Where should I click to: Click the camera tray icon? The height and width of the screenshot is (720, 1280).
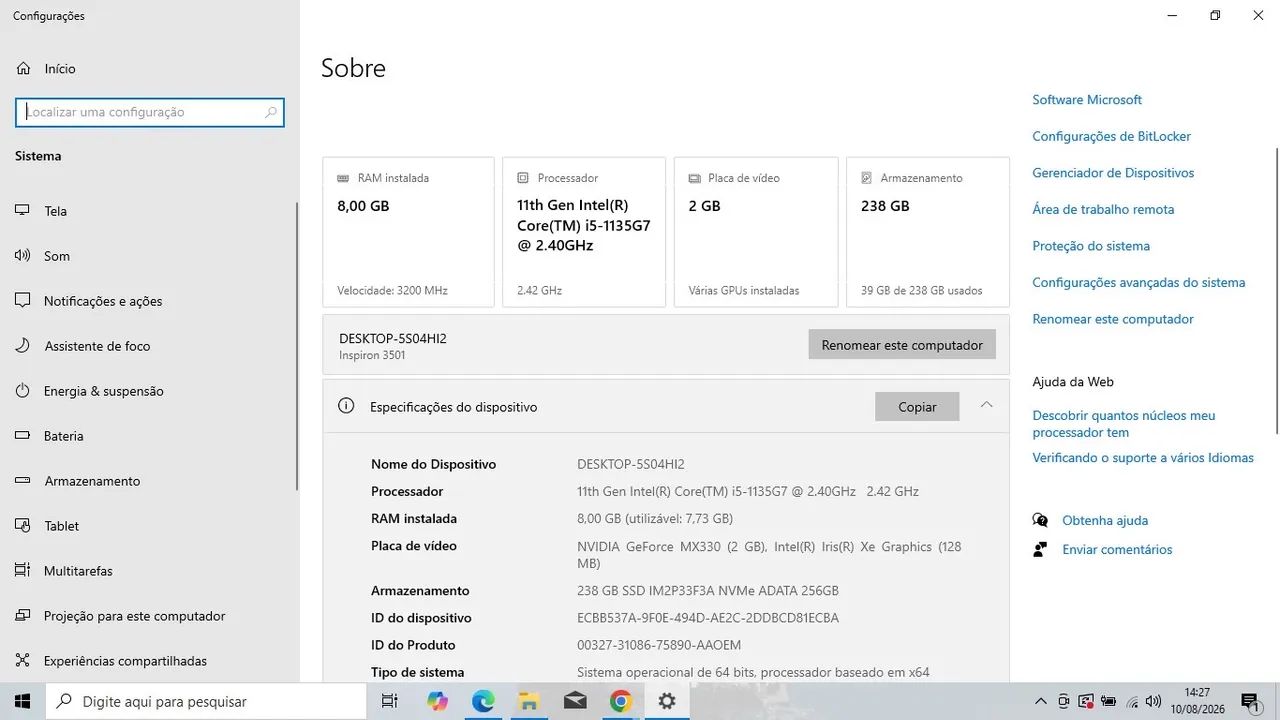(1063, 701)
